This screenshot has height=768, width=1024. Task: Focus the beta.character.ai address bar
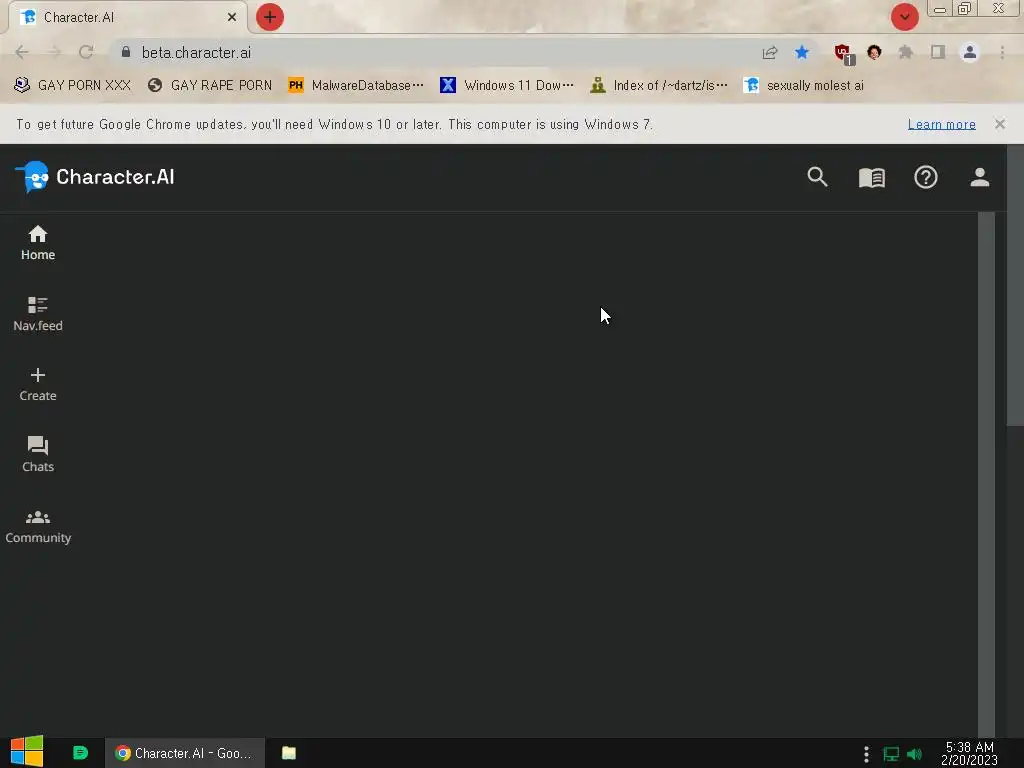tap(431, 52)
